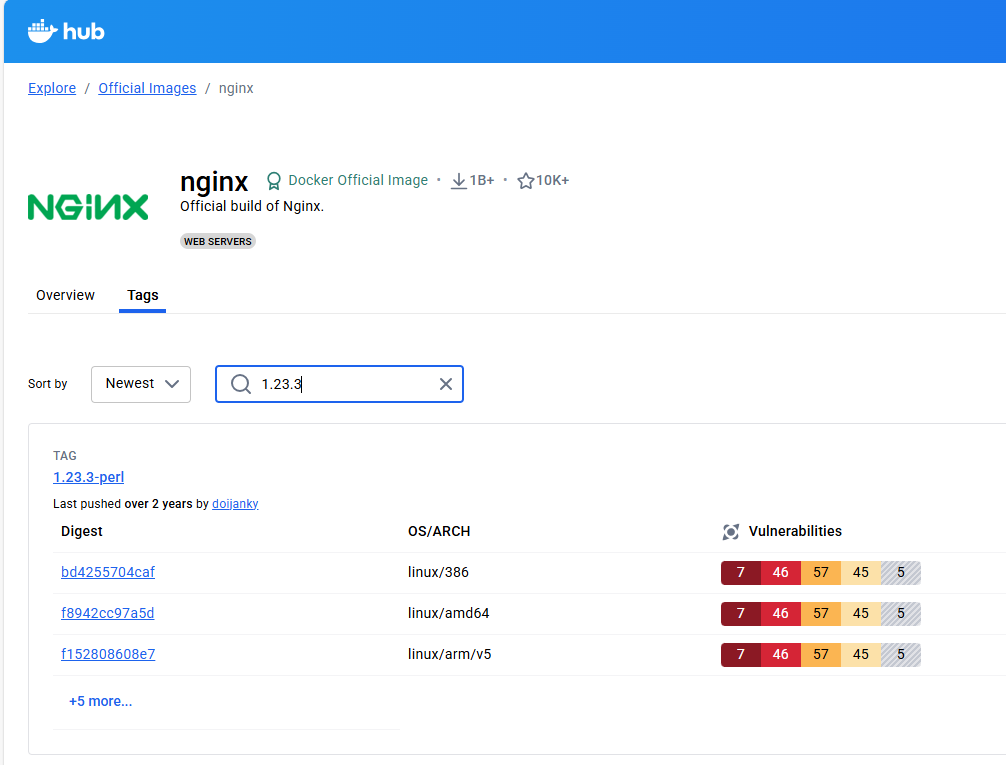Image resolution: width=1006 pixels, height=765 pixels.
Task: Click the high count 46 for linux/386
Action: coord(781,572)
